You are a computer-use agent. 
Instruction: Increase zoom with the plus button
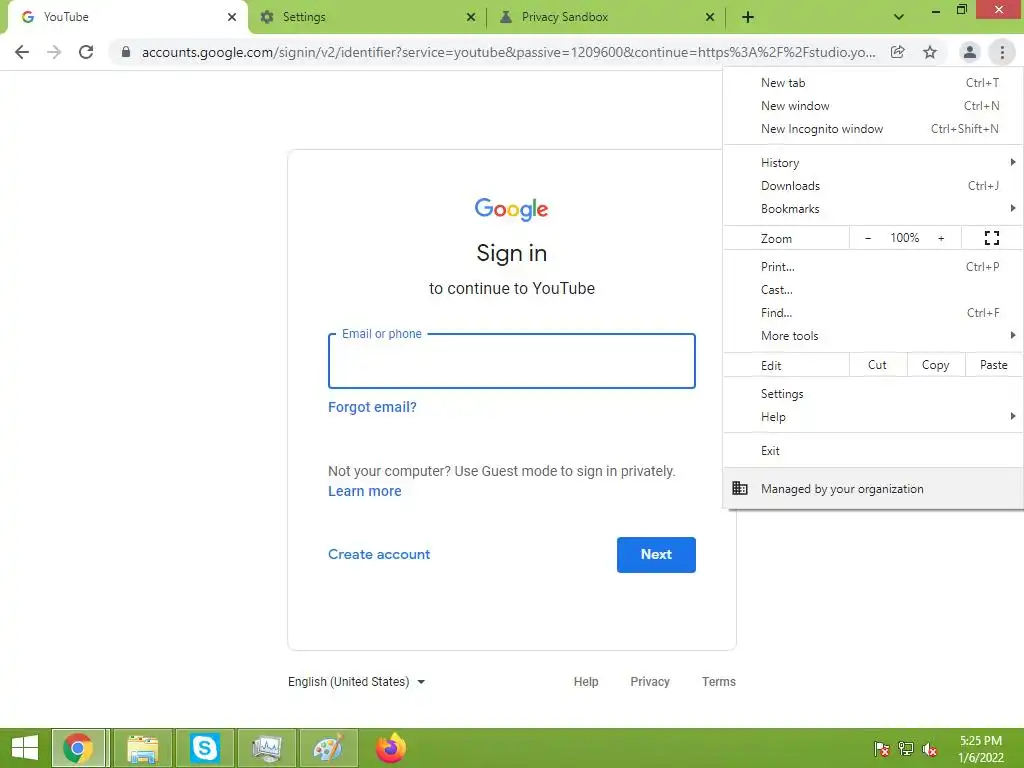(x=941, y=238)
